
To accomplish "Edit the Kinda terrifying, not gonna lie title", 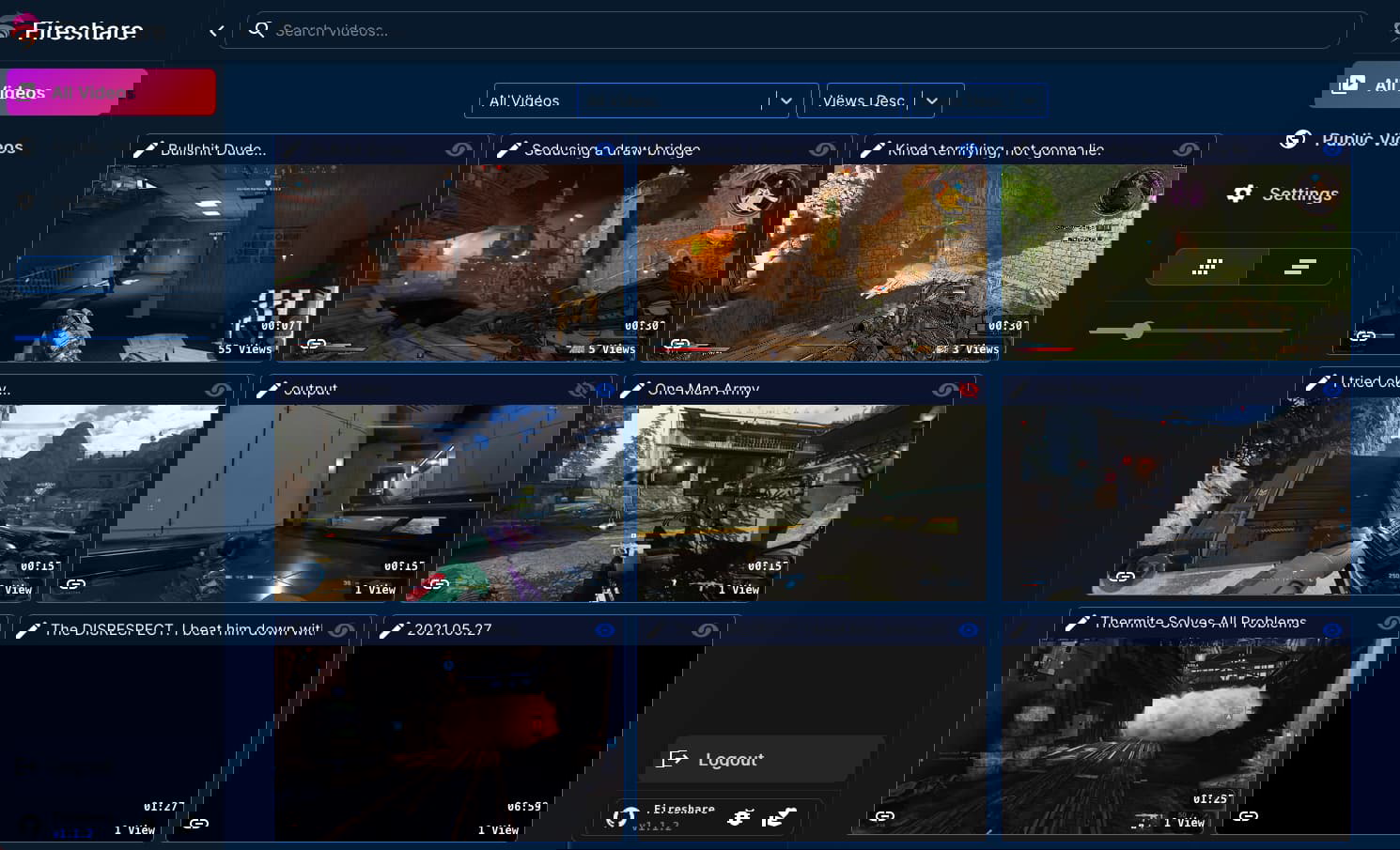I will (997, 150).
